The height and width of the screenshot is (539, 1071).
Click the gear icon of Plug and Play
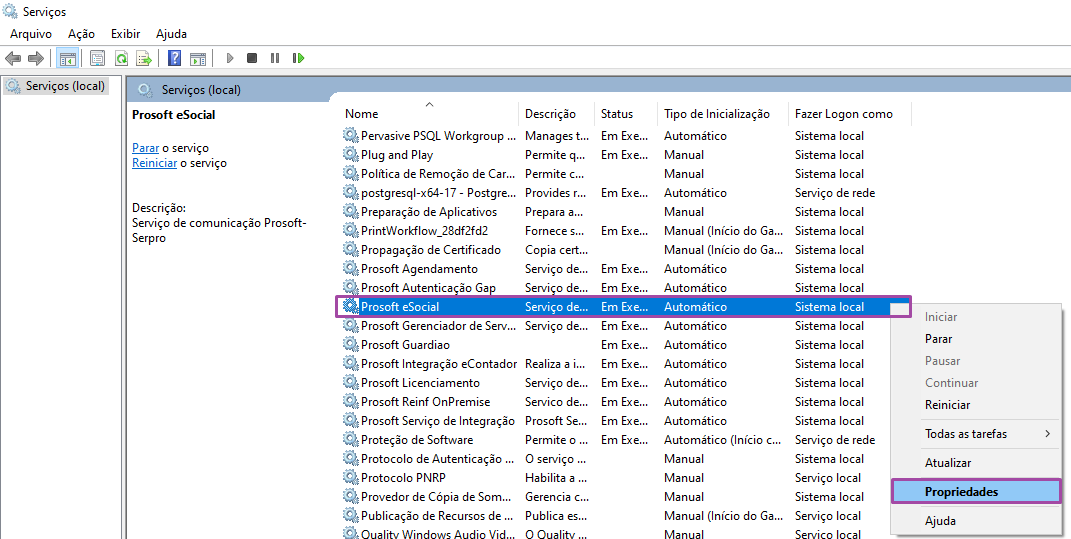pyautogui.click(x=350, y=154)
